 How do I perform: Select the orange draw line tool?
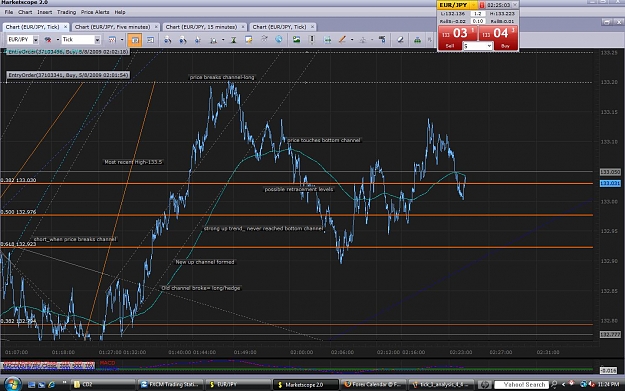(342, 40)
